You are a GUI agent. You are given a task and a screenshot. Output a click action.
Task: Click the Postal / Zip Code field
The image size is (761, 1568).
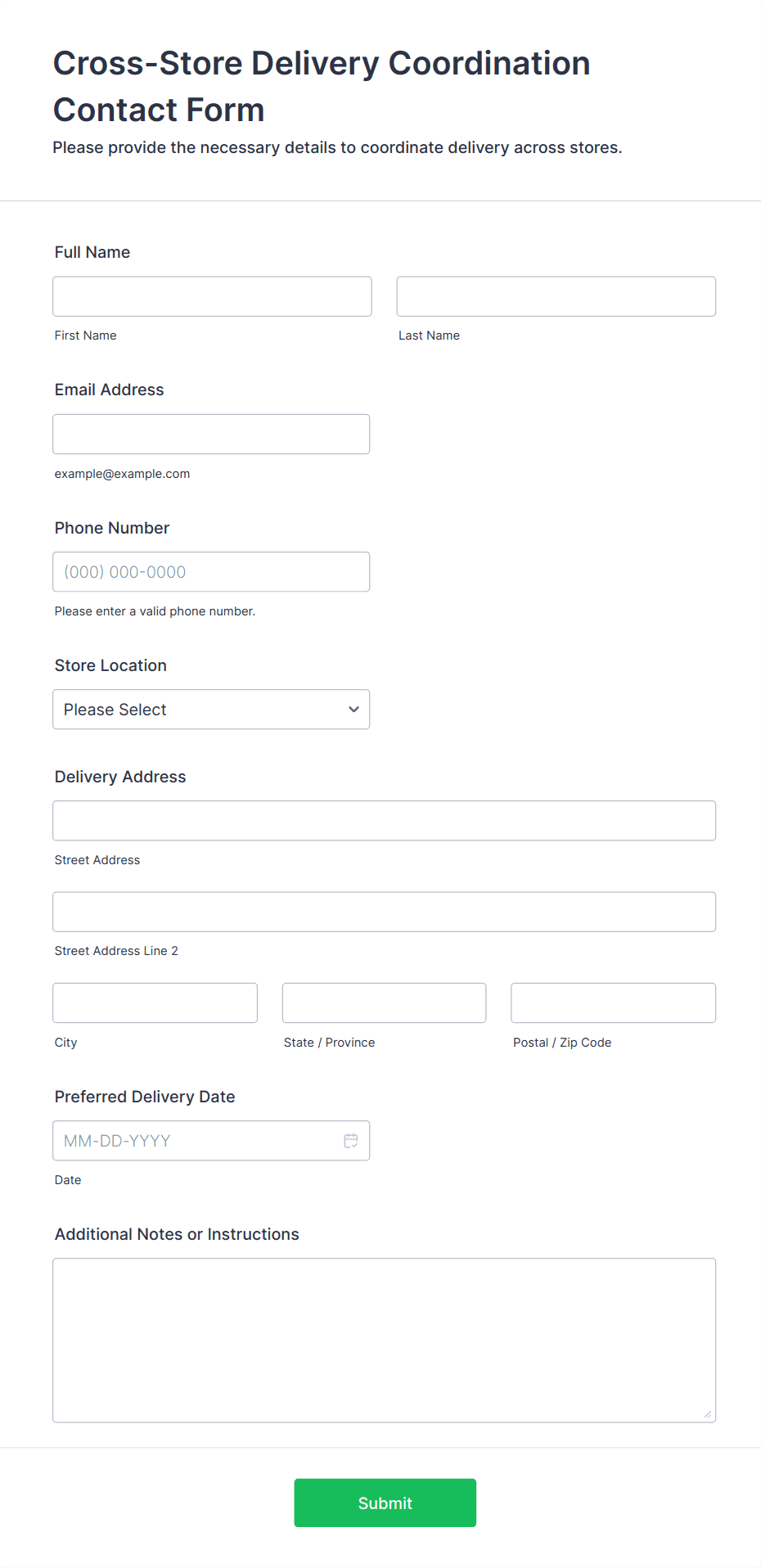[613, 1003]
